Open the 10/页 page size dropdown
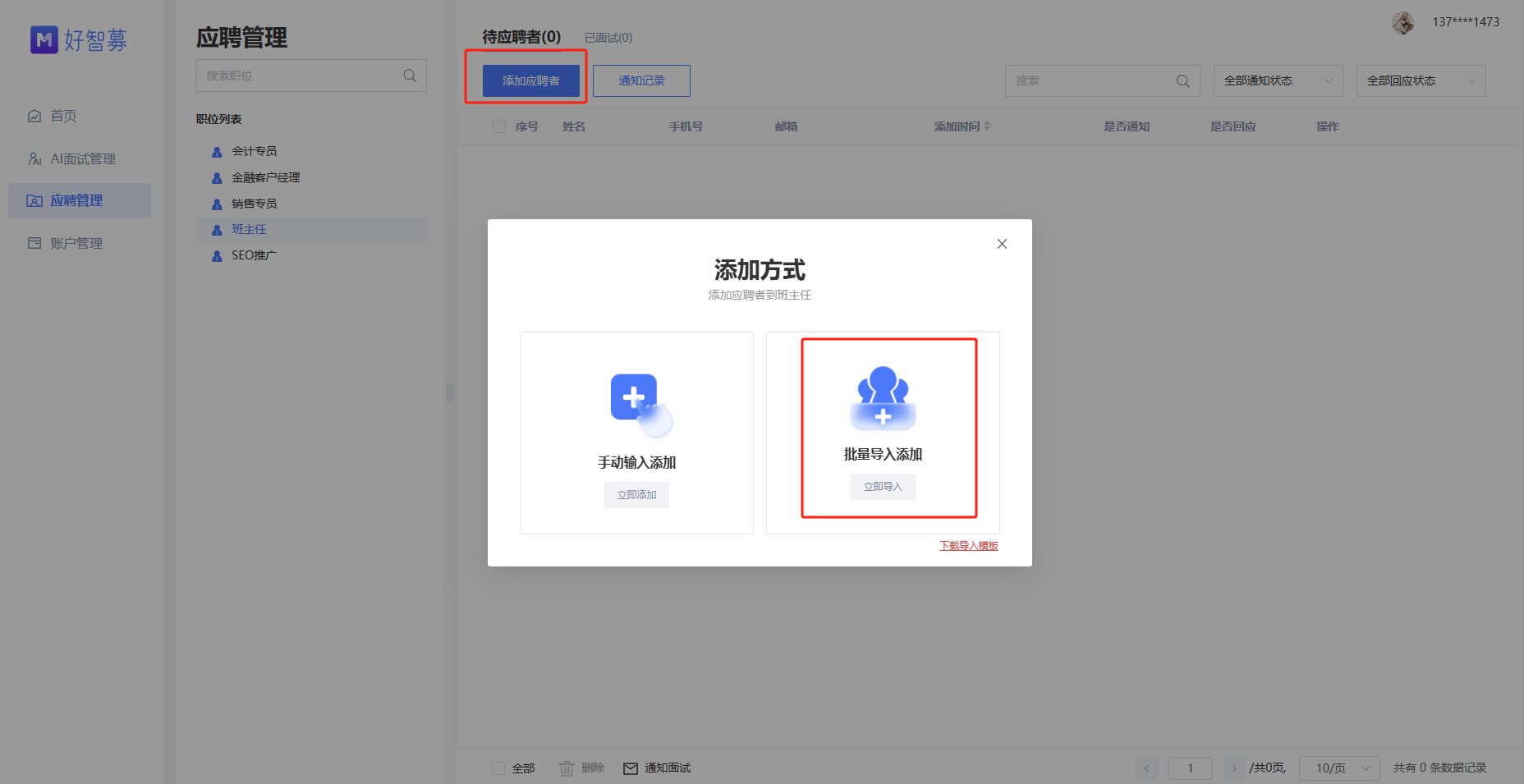The image size is (1524, 784). [x=1338, y=768]
